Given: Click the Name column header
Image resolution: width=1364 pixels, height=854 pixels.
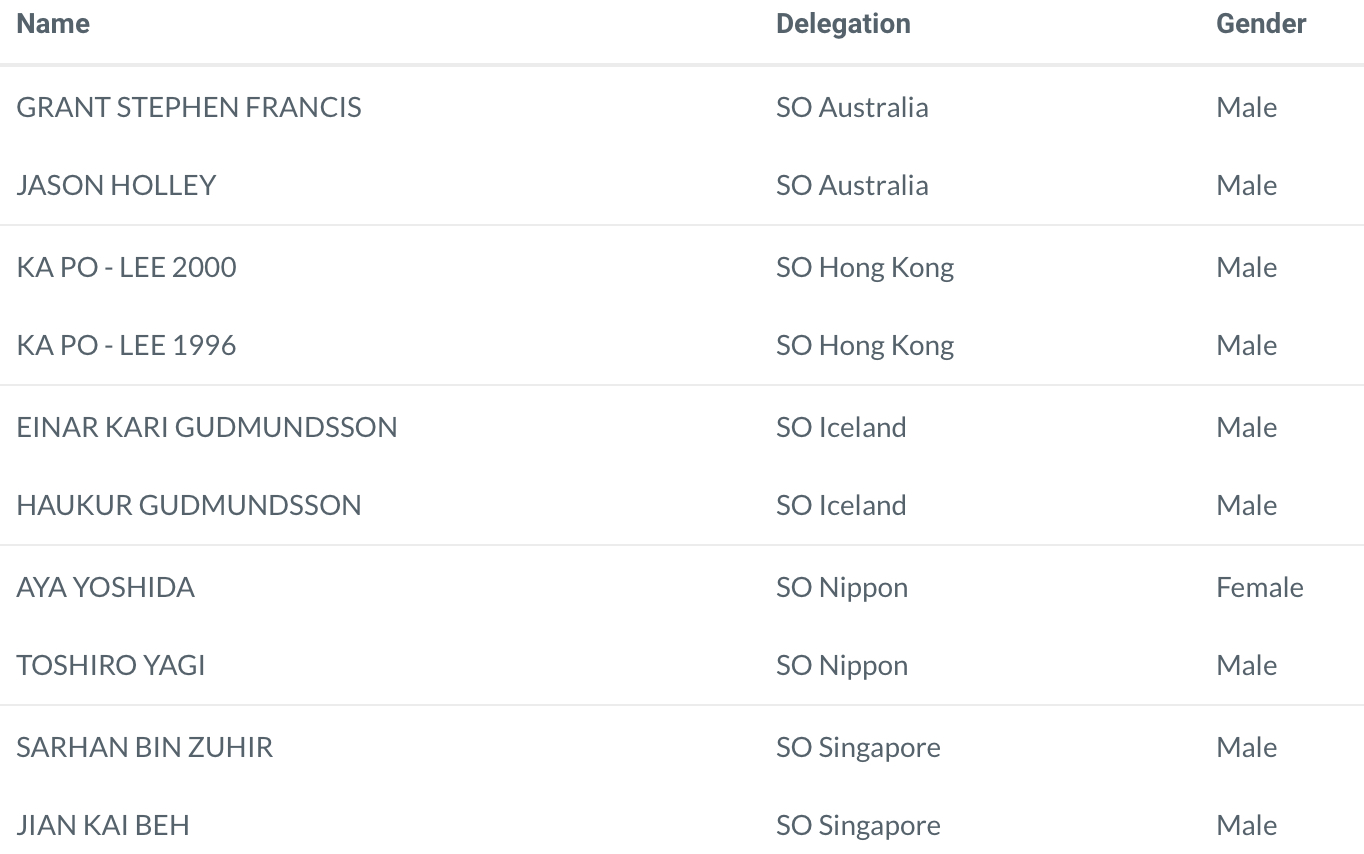Looking at the screenshot, I should click(x=53, y=23).
